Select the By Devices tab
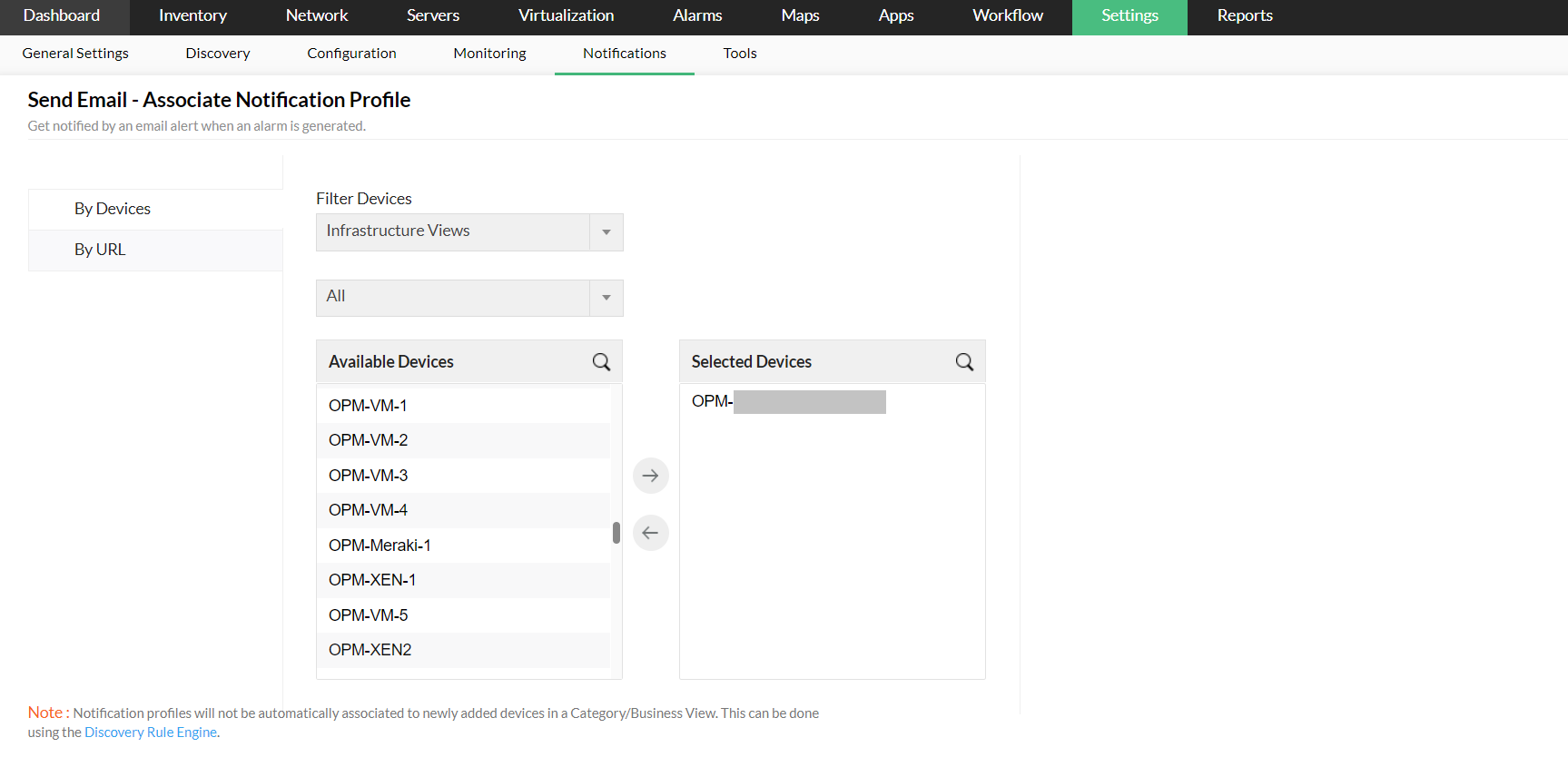Screen dimensions: 1568x767 [113, 209]
